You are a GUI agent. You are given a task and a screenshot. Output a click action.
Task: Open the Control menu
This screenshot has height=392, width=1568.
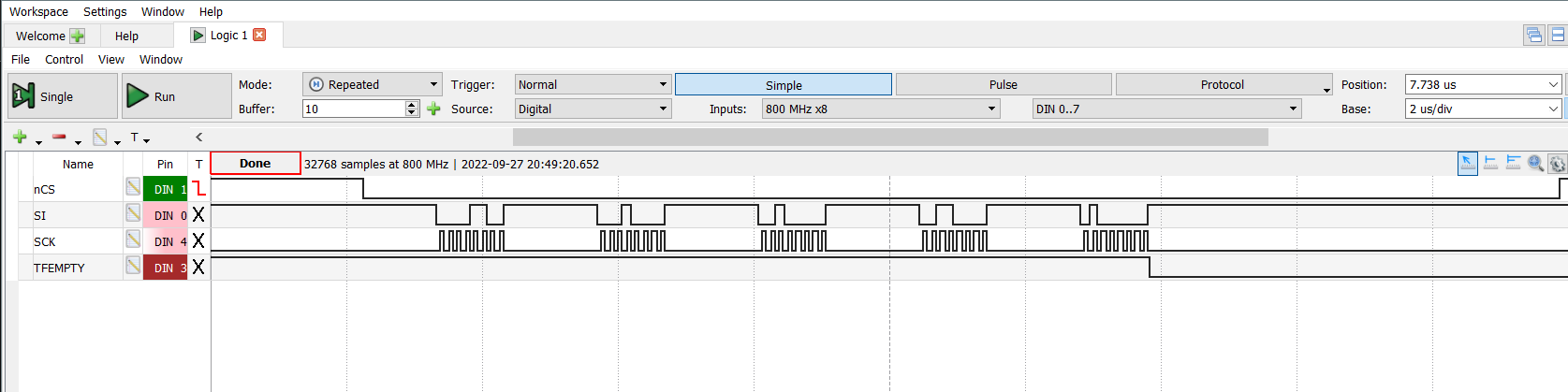[64, 59]
